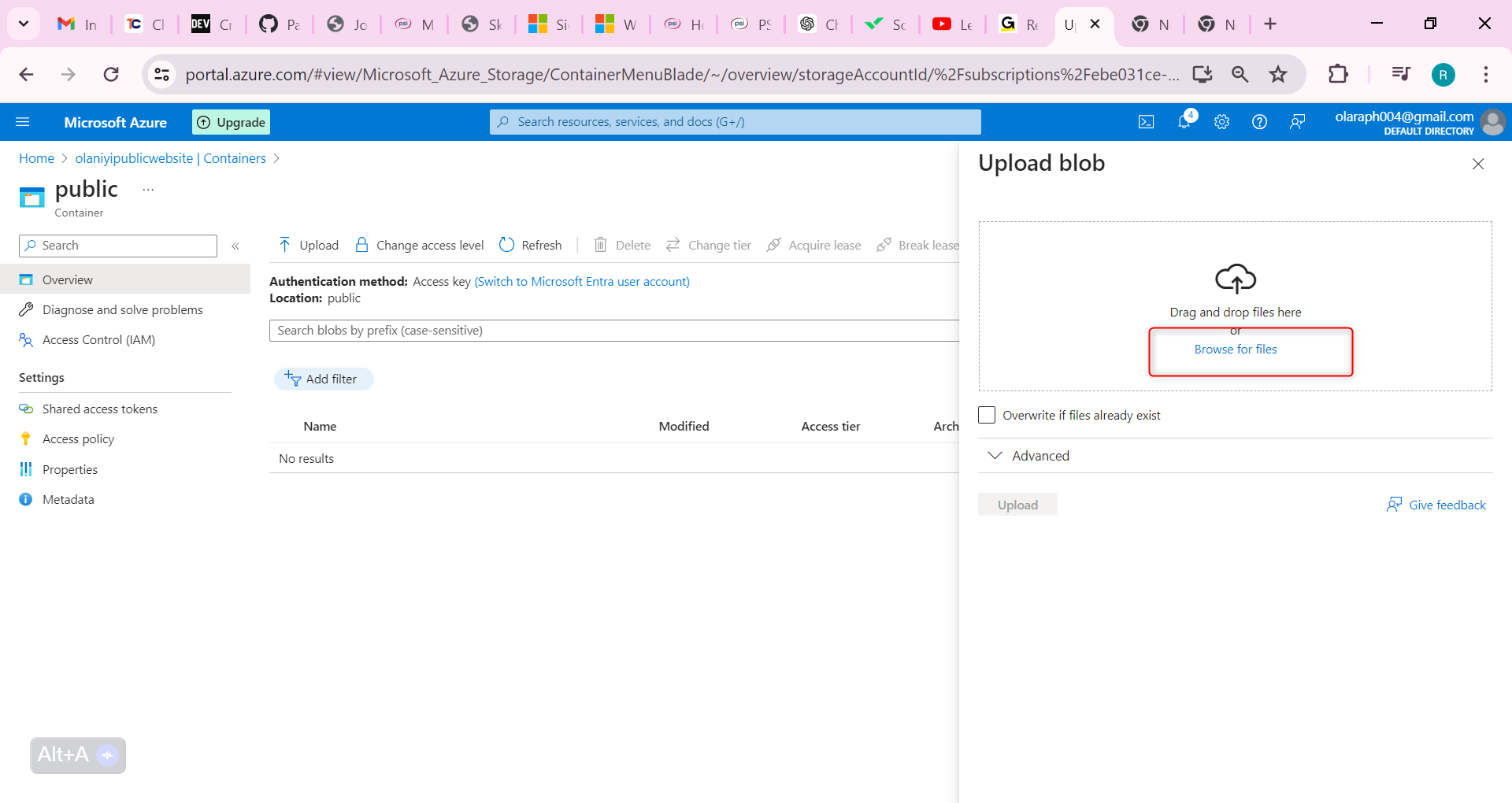
Task: Click the cloud upload icon in drop zone
Action: tap(1236, 279)
